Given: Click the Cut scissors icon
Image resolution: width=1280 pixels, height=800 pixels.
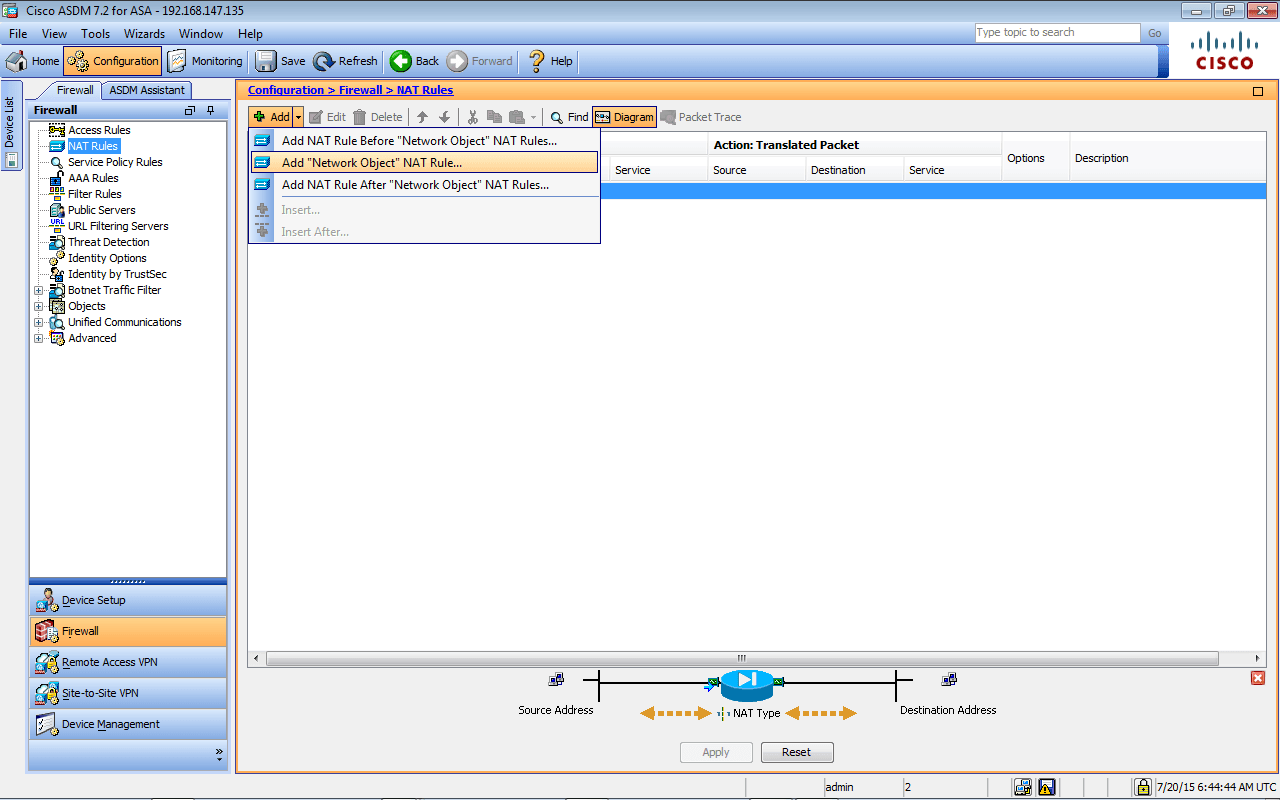Looking at the screenshot, I should click(x=473, y=117).
